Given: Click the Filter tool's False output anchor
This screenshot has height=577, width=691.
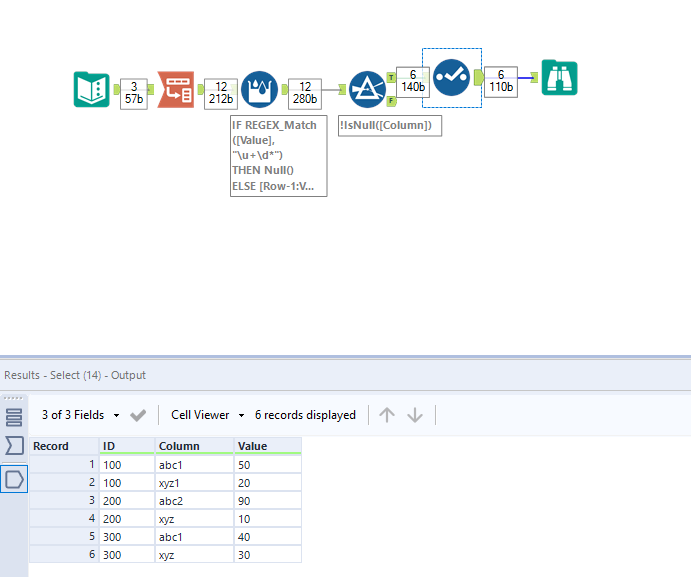Looking at the screenshot, I should pyautogui.click(x=390, y=102).
